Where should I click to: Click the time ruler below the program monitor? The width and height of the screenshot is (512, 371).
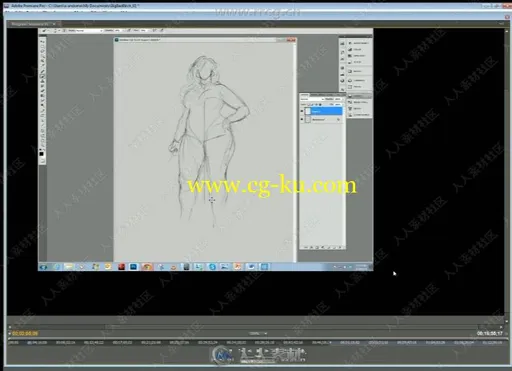pos(256,342)
